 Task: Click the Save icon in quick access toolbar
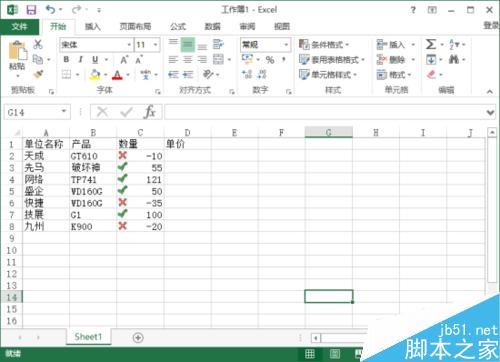coord(31,10)
